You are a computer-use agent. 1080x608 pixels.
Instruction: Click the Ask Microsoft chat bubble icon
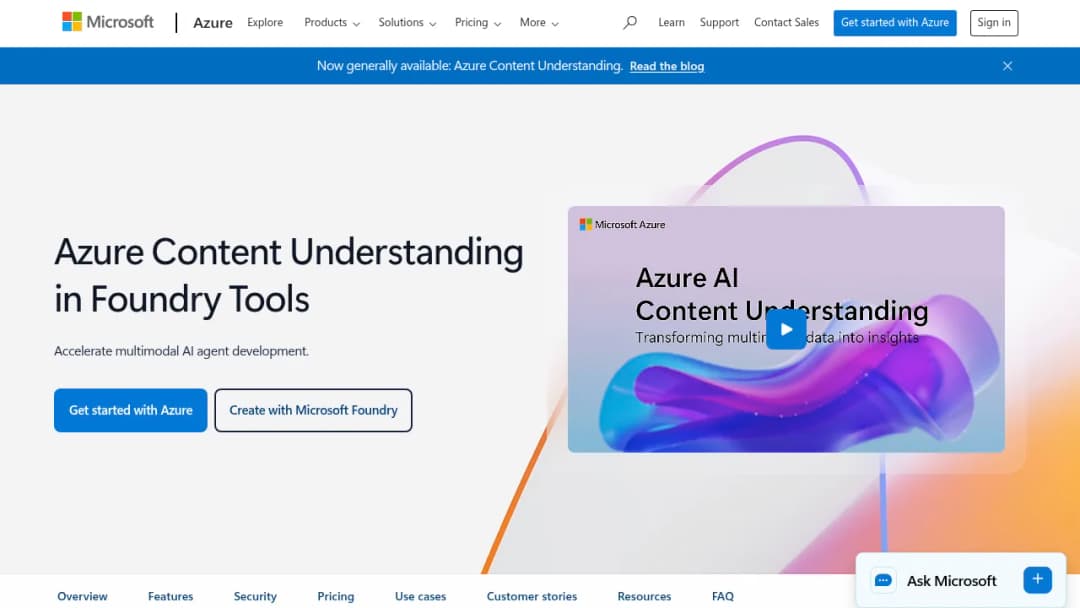883,580
